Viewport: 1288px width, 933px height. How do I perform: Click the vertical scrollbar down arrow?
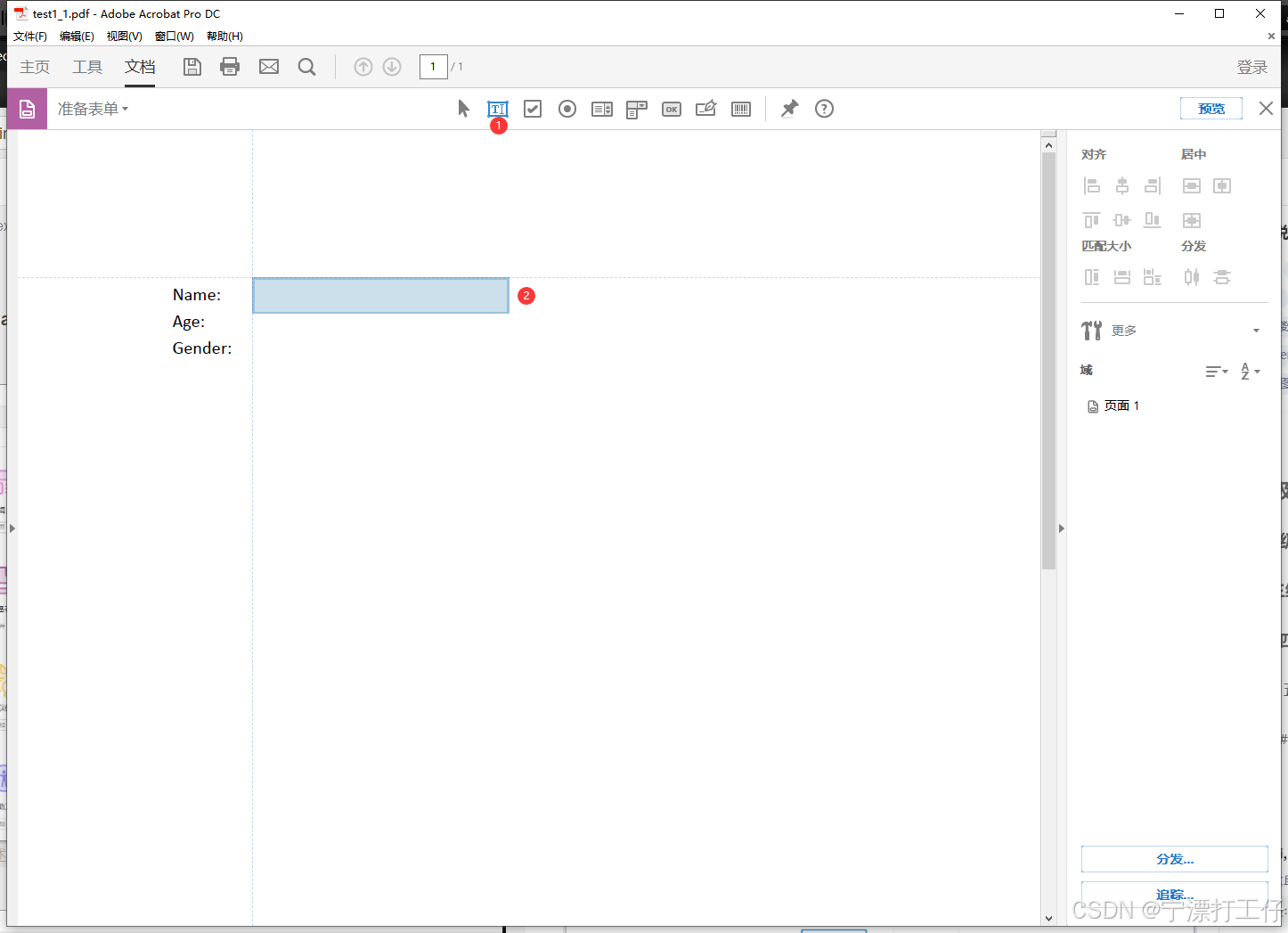1048,918
